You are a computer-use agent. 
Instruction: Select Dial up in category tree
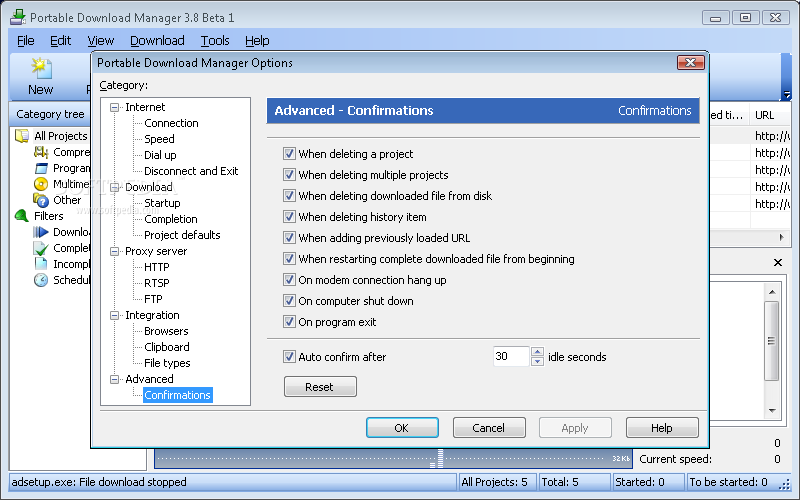tap(160, 155)
